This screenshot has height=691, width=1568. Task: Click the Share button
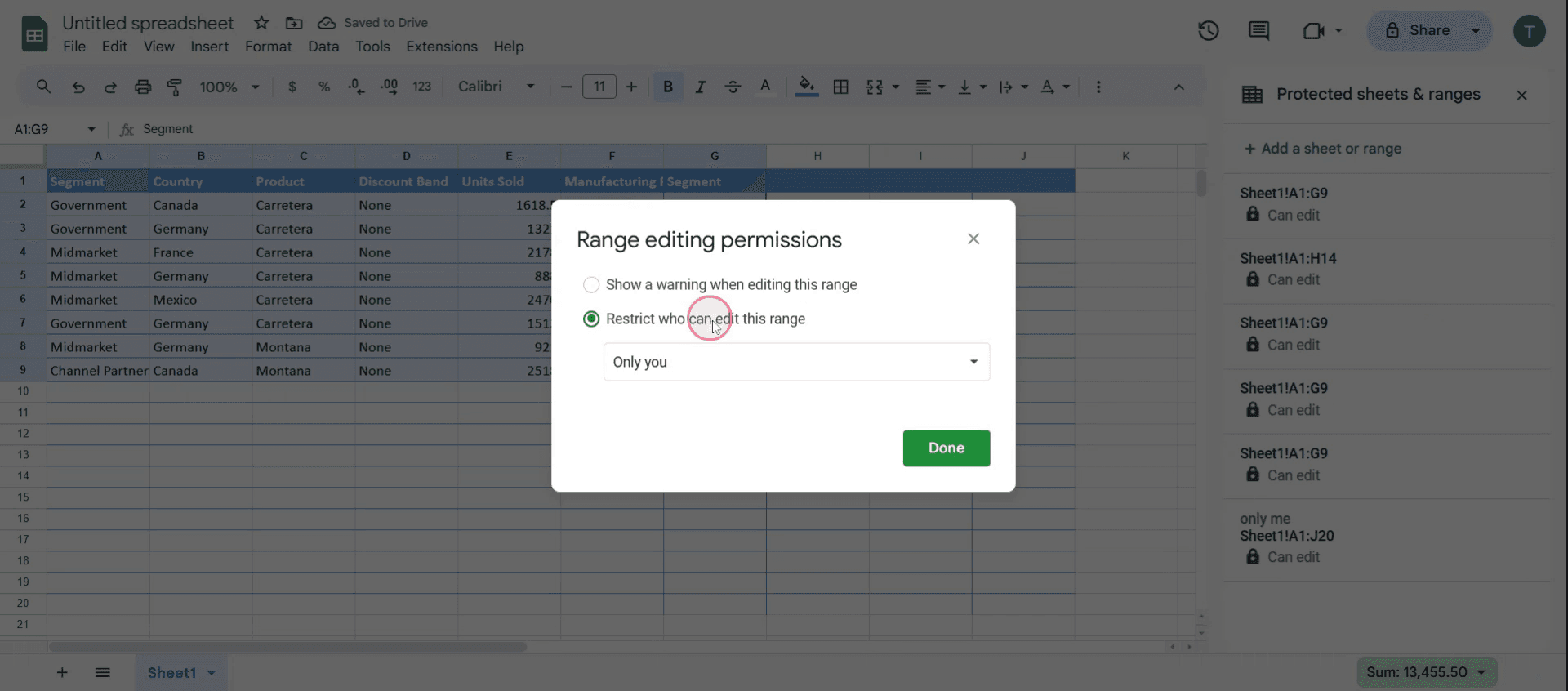1418,31
